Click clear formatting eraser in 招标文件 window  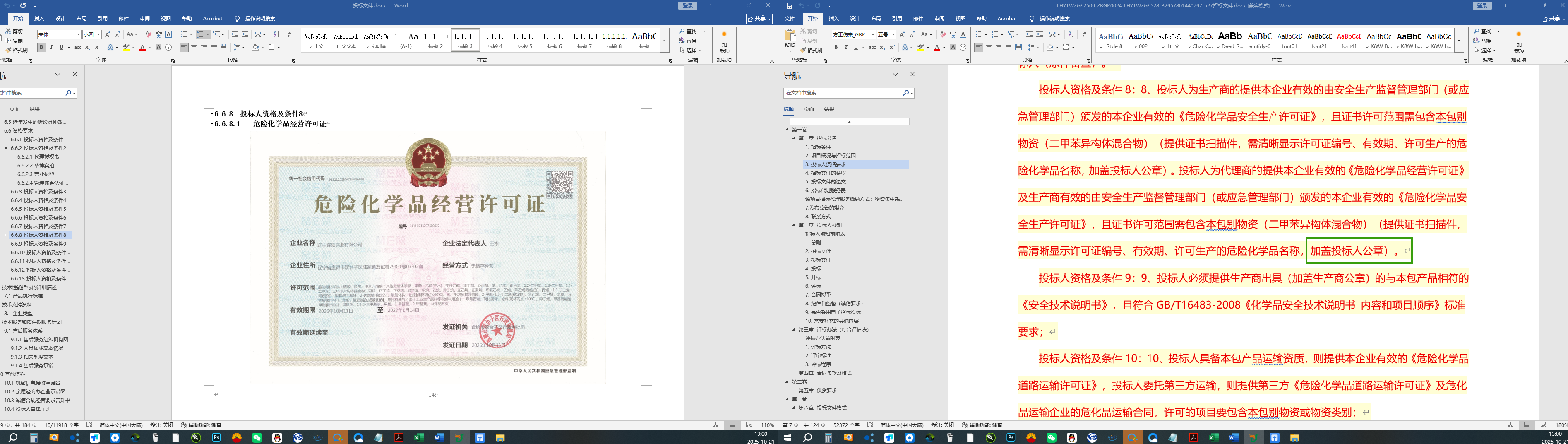[x=943, y=35]
